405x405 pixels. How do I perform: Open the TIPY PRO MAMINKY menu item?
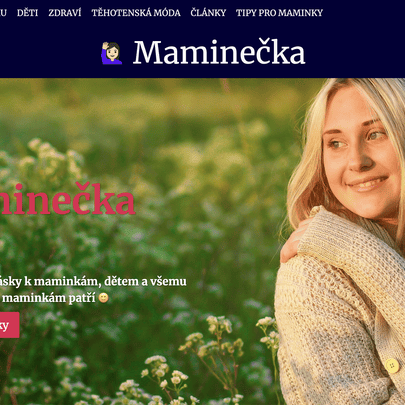279,13
